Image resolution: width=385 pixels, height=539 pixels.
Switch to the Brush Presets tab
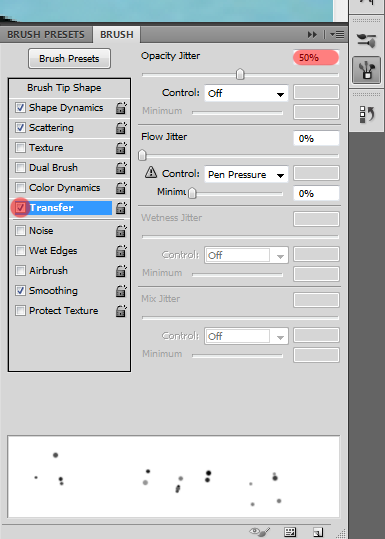pyautogui.click(x=46, y=35)
